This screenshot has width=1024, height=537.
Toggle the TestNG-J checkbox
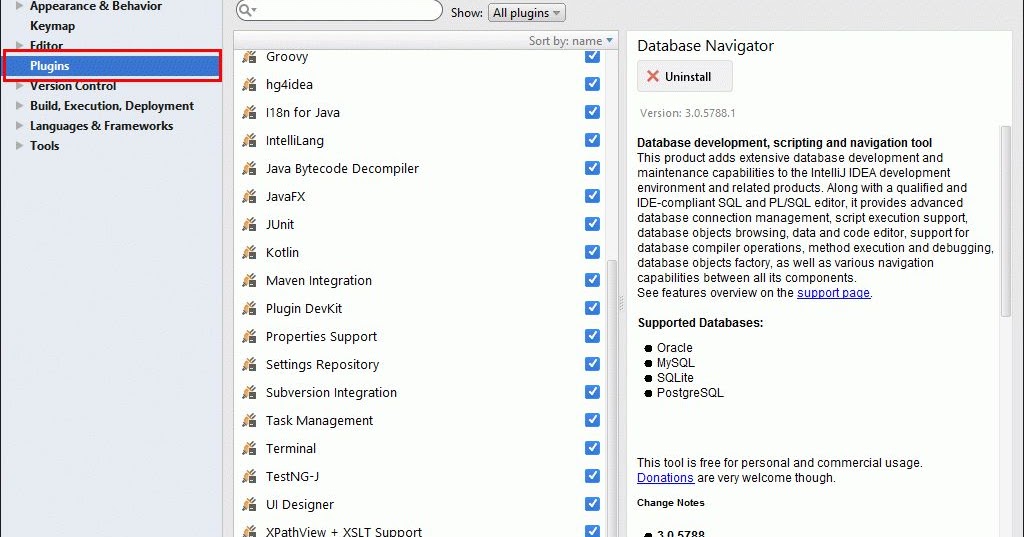592,476
